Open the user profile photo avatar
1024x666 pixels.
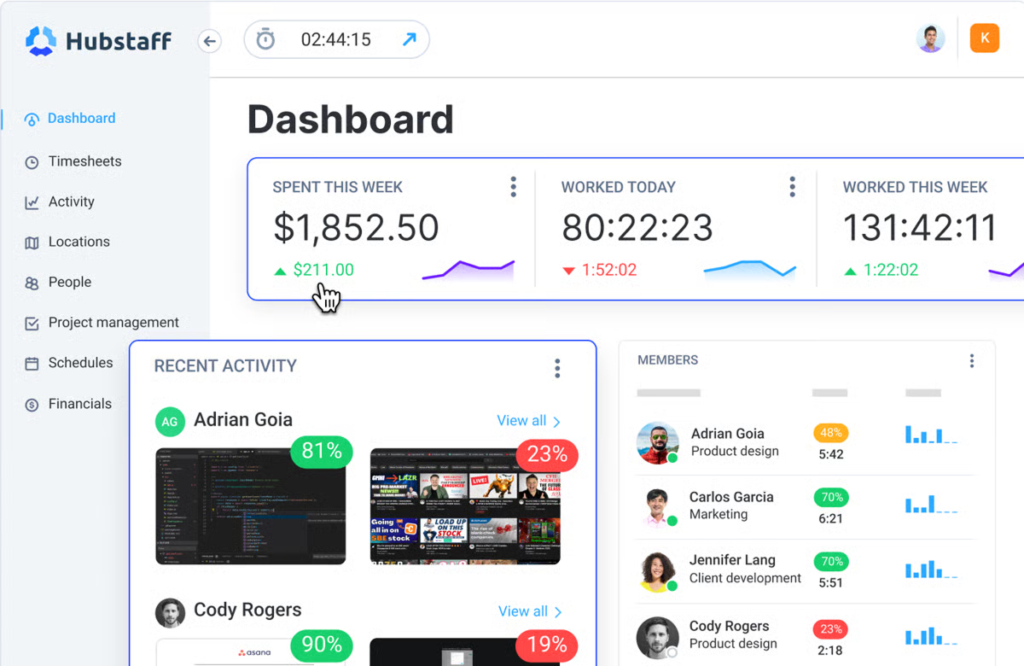pyautogui.click(x=930, y=39)
